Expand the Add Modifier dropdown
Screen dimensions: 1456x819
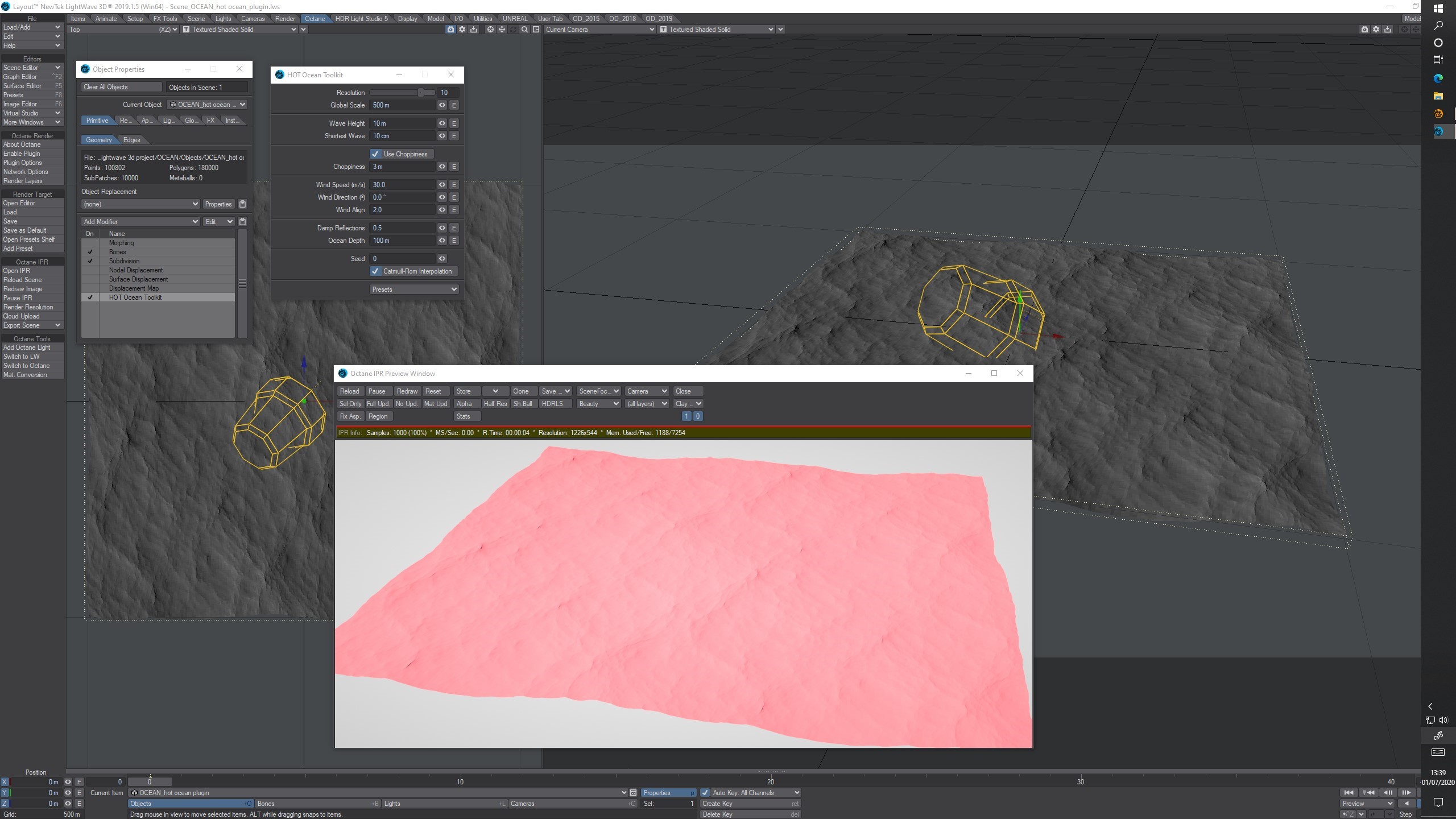coord(140,222)
